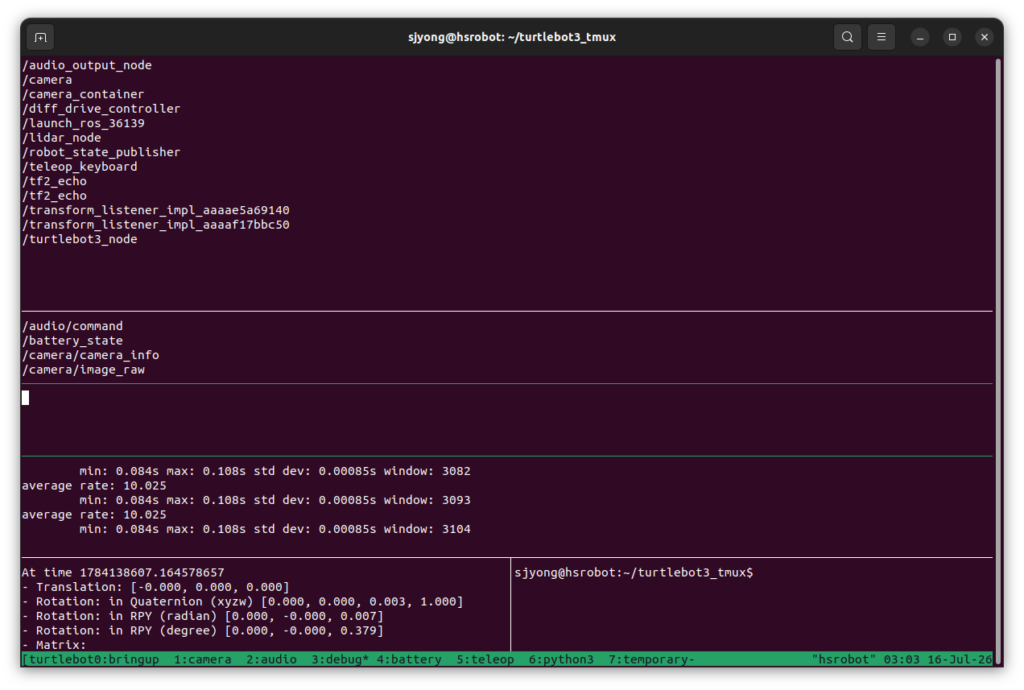Click /transform_listener_impl_aaaae5a69140 line
This screenshot has width=1024, height=690.
point(155,210)
